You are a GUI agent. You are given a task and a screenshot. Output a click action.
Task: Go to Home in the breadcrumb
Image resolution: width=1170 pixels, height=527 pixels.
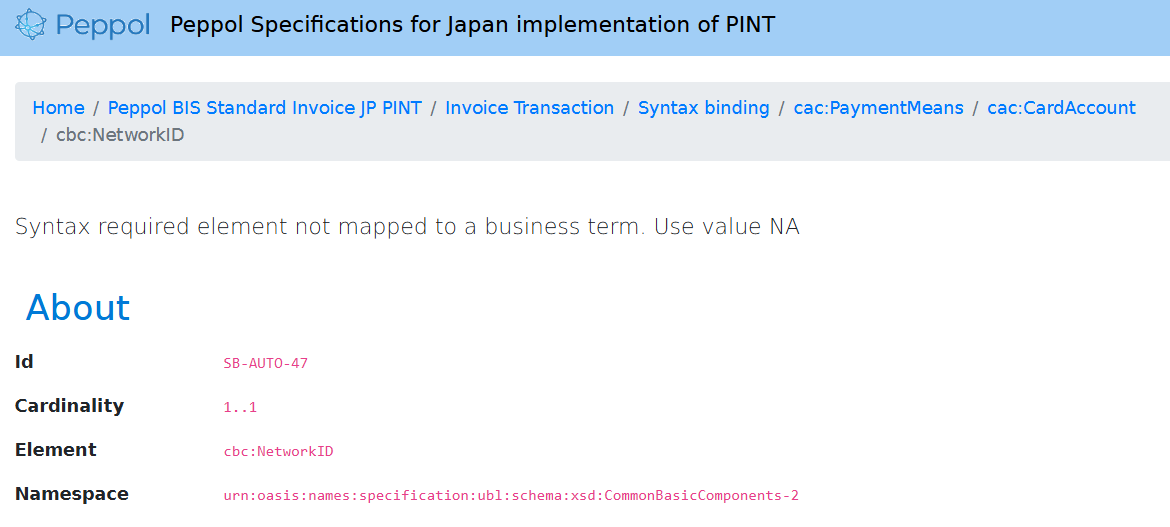[58, 108]
